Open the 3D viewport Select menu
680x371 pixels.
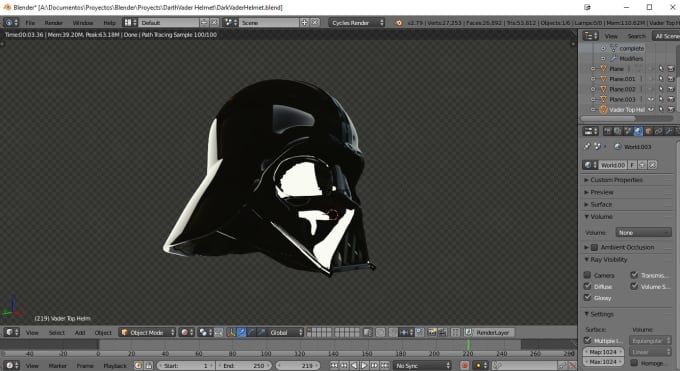[x=56, y=333]
